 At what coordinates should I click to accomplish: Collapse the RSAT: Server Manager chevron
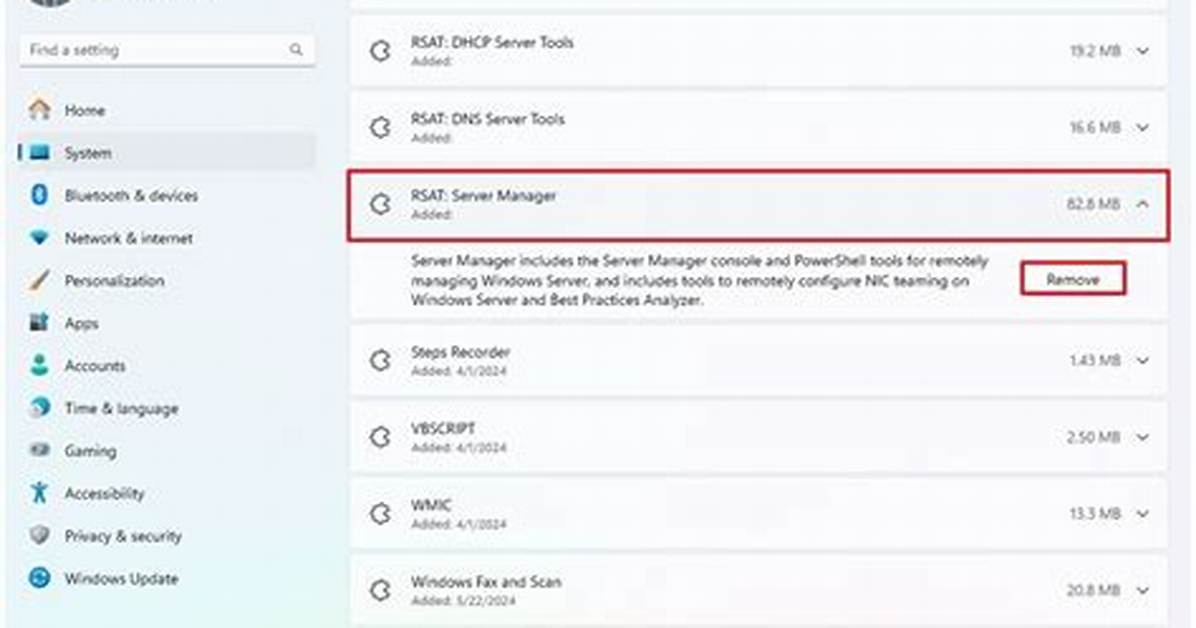pos(1143,205)
